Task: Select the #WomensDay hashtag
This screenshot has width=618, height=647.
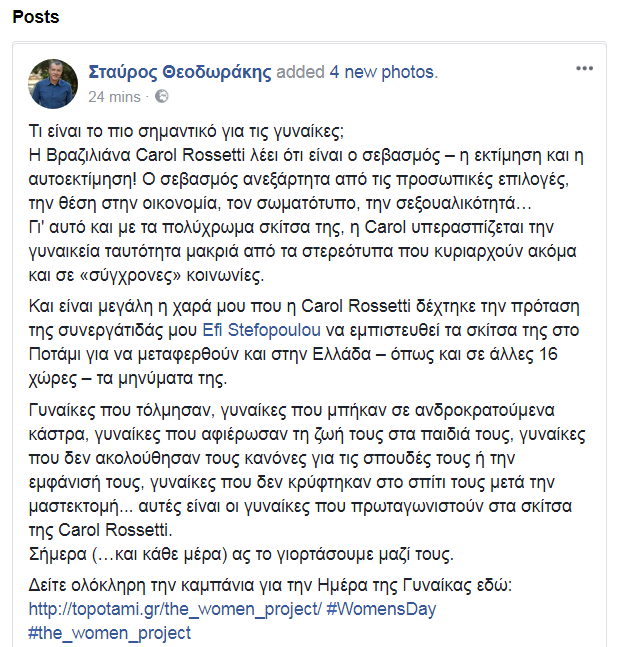Action: pyautogui.click(x=381, y=609)
